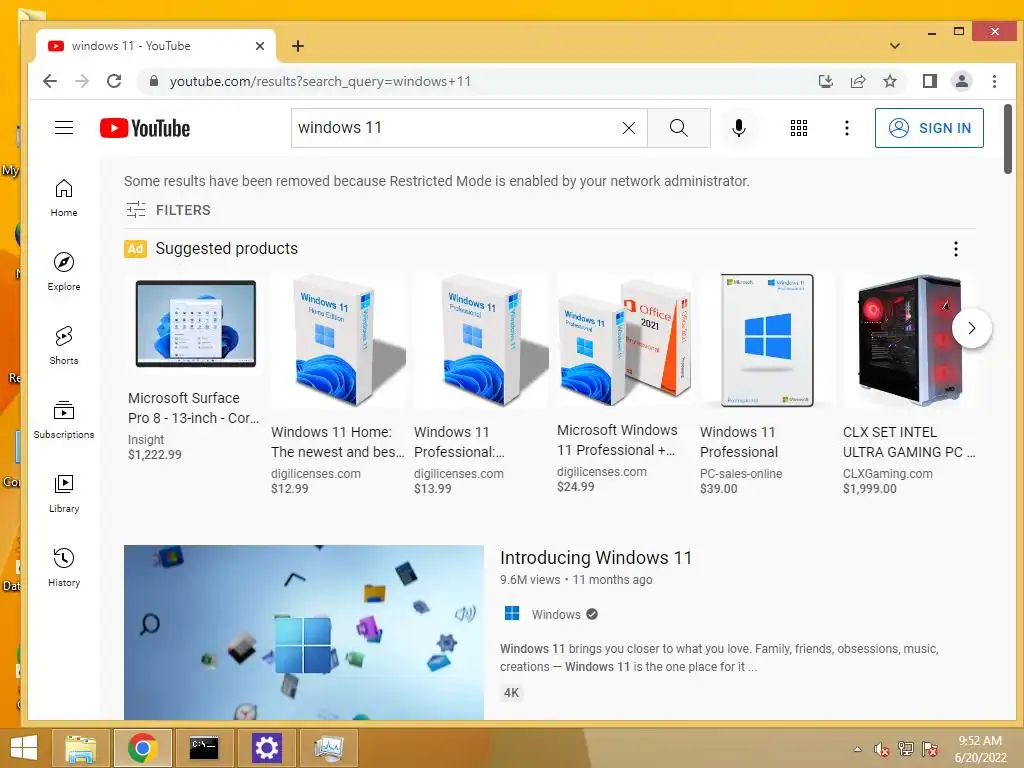
Task: Click SIGN IN button
Action: click(929, 128)
